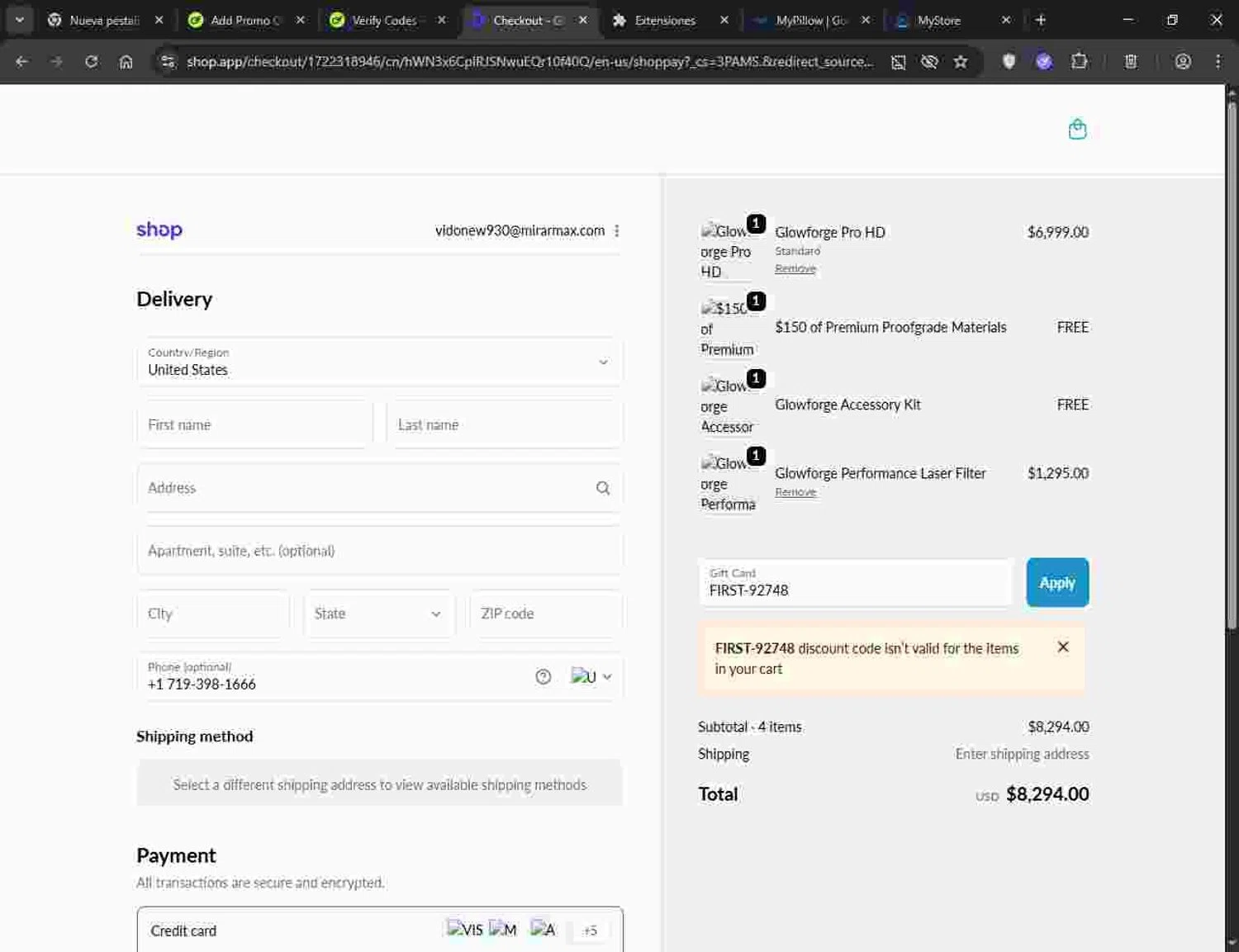Open the account options menu beside email

[617, 231]
